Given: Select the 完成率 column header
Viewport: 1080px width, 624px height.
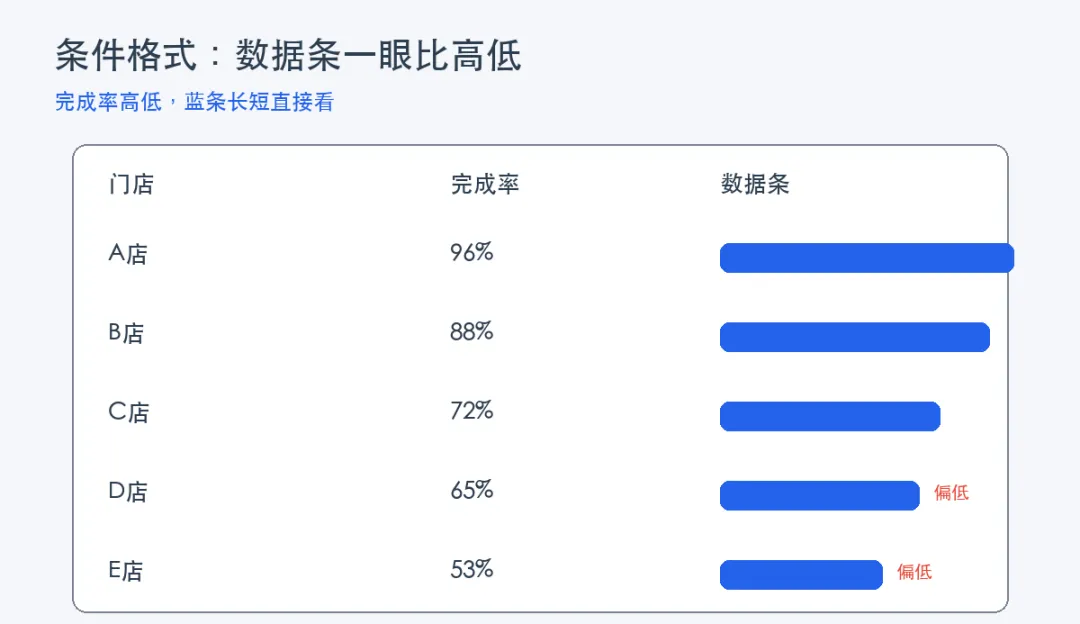Looking at the screenshot, I should (x=485, y=185).
